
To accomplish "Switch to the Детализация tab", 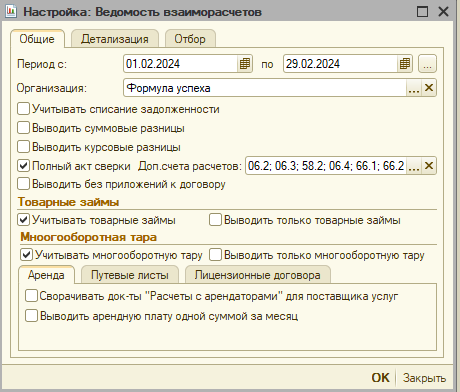I will click(x=115, y=39).
